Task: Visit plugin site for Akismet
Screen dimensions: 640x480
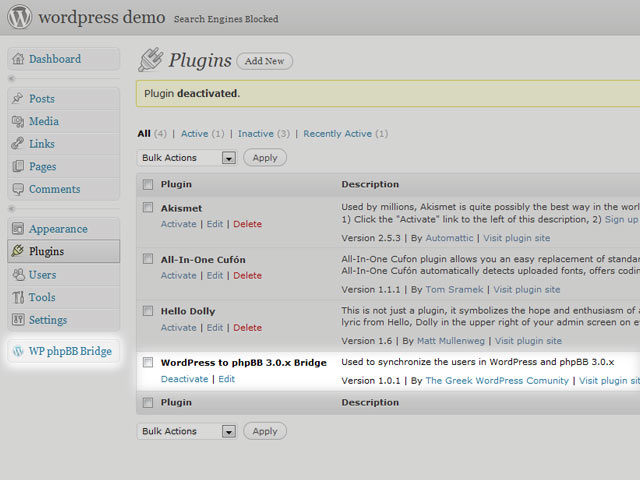Action: pos(517,238)
